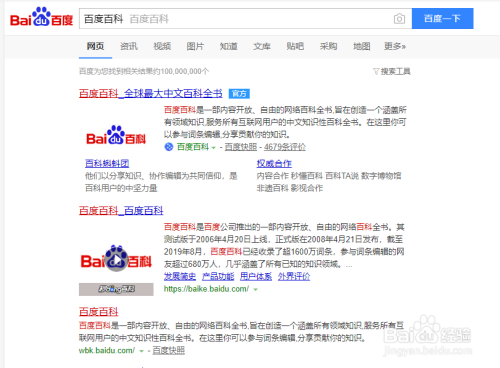Go to the 贴吧 tab
Image resolution: width=500 pixels, height=368 pixels.
pos(295,46)
